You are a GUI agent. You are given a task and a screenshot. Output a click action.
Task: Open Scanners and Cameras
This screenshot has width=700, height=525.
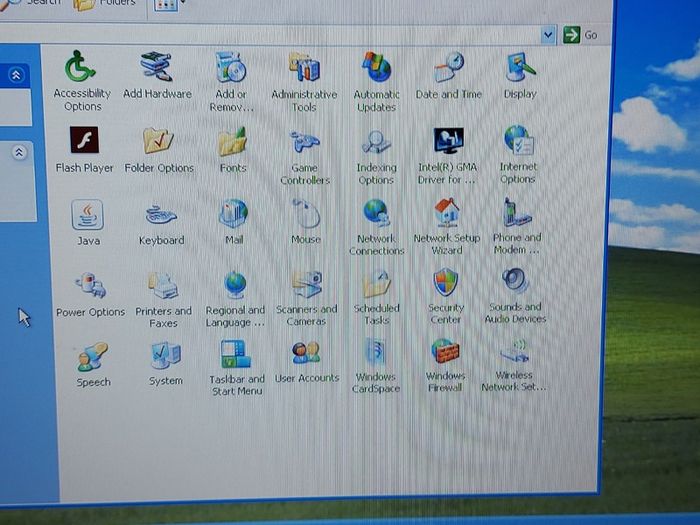click(306, 298)
